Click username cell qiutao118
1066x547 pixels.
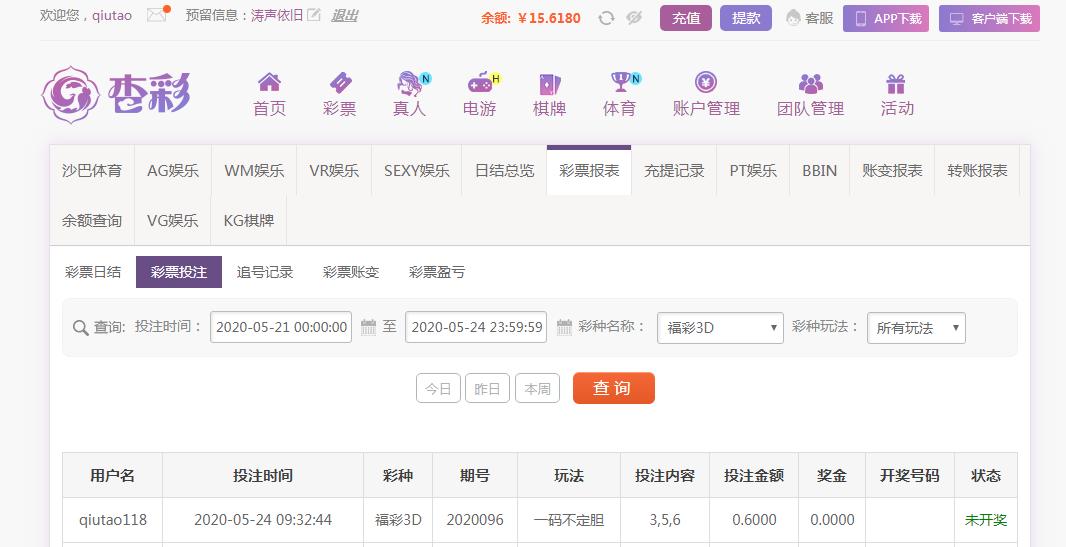coord(113,520)
